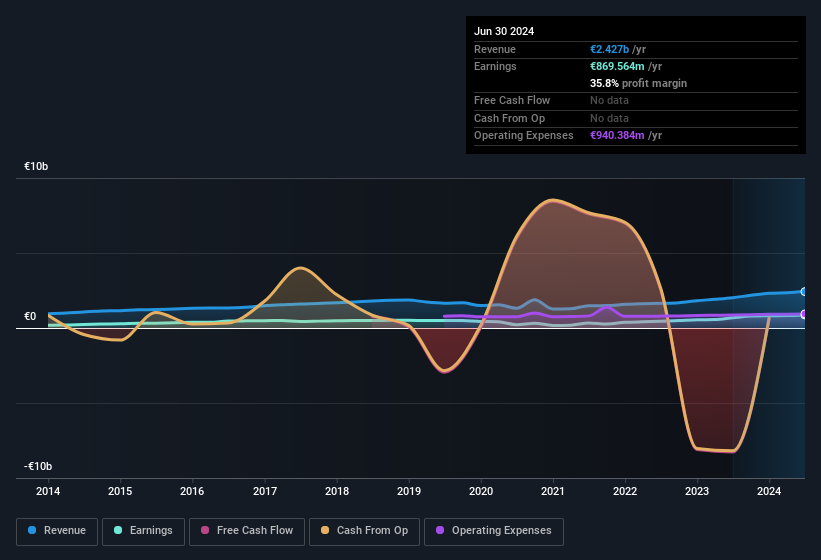821x560 pixels.
Task: Select the 2014 x-axis label
Action: pyautogui.click(x=48, y=491)
